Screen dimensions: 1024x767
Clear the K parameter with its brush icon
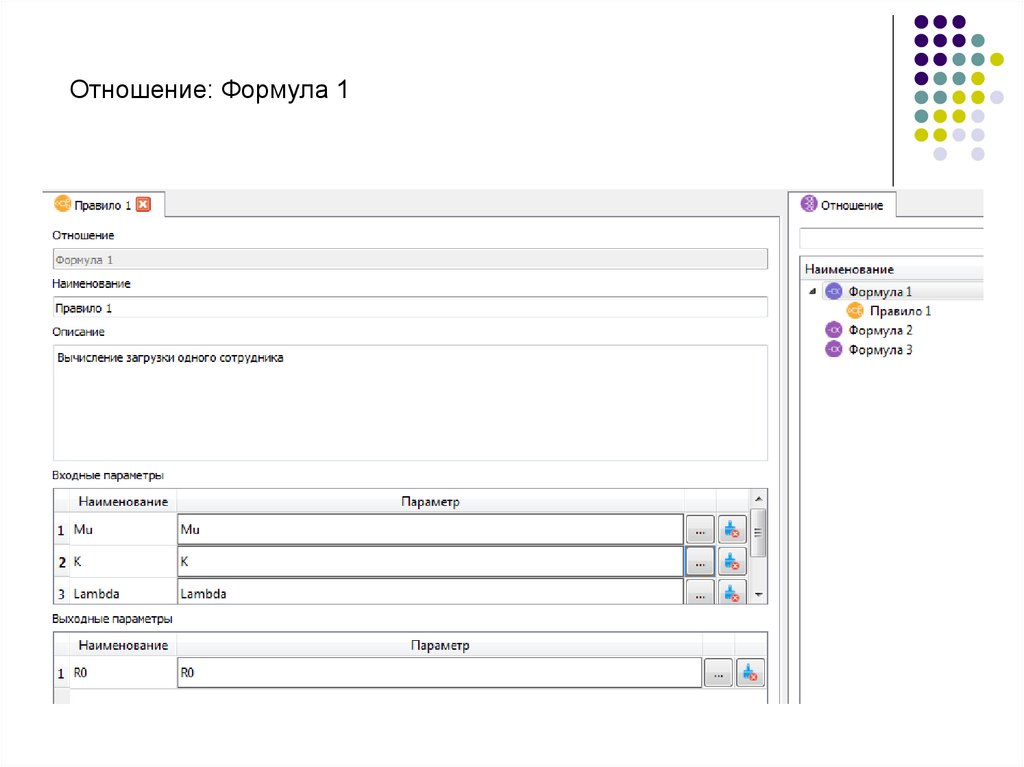click(732, 562)
